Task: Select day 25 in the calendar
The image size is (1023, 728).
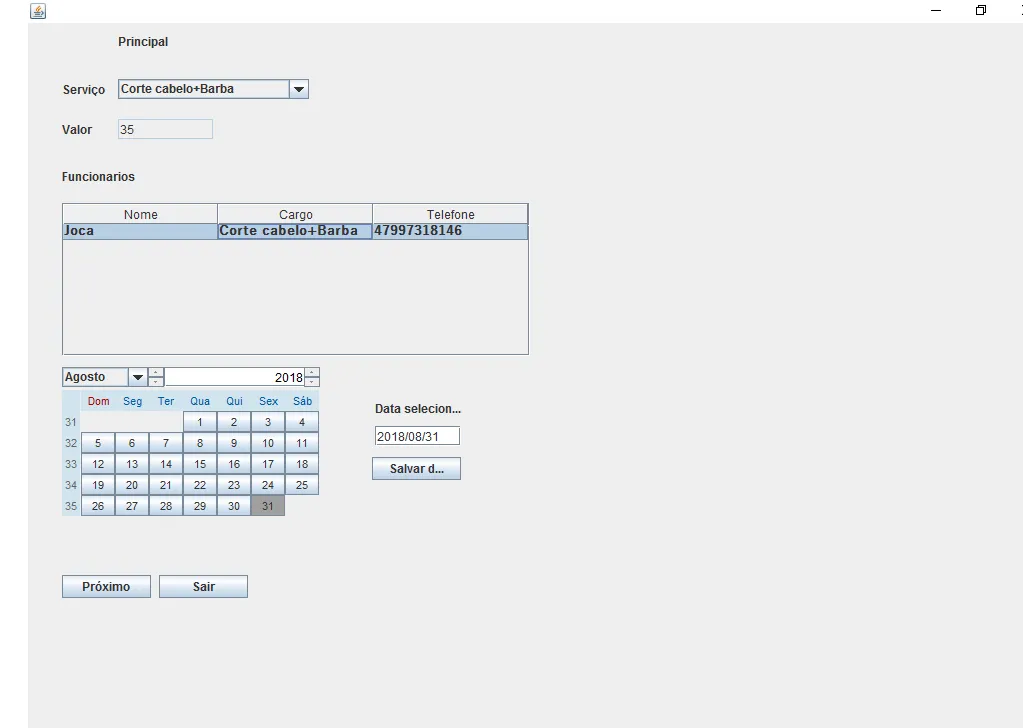Action: (301, 485)
